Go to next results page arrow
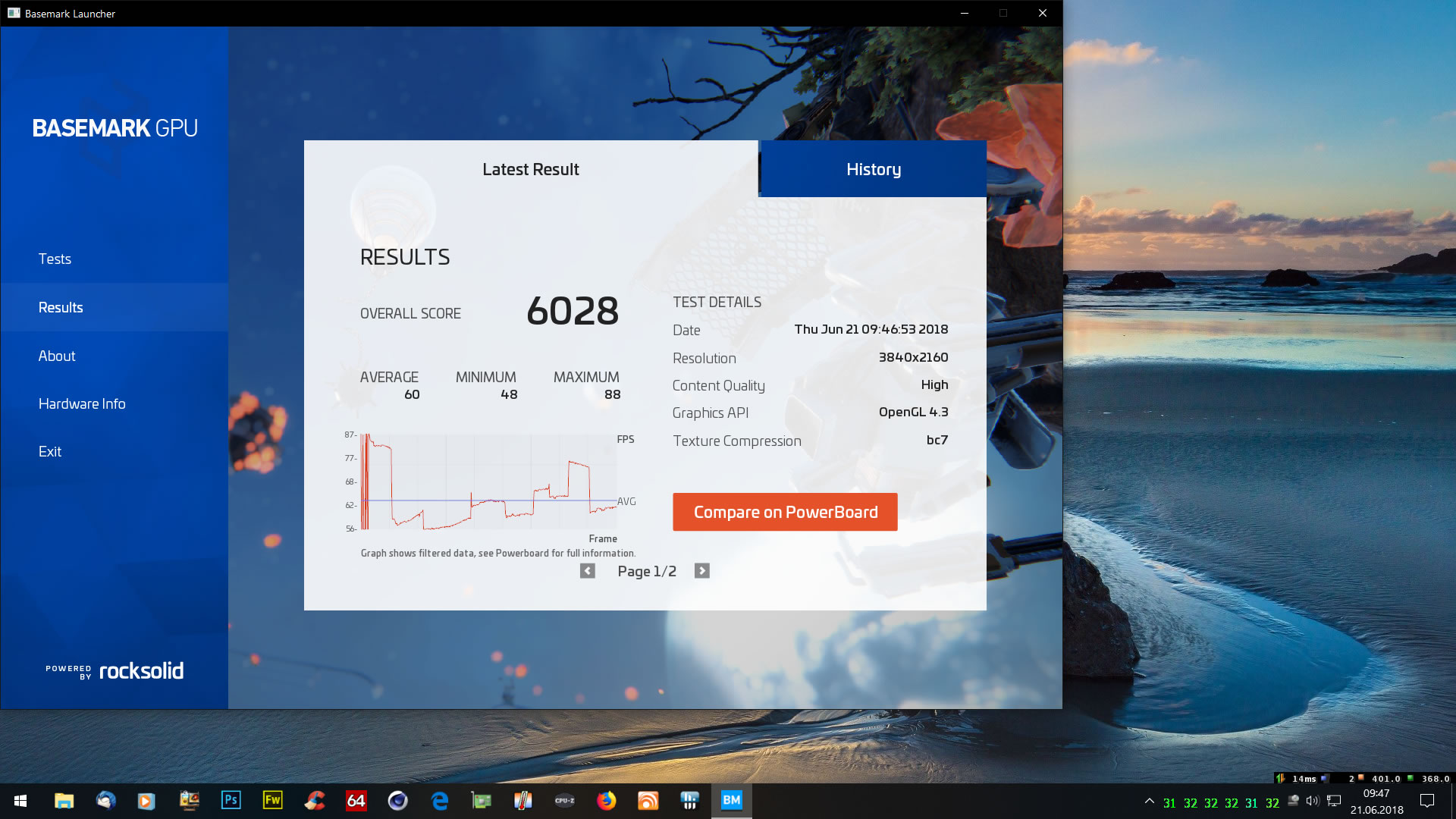The height and width of the screenshot is (819, 1456). pos(702,571)
